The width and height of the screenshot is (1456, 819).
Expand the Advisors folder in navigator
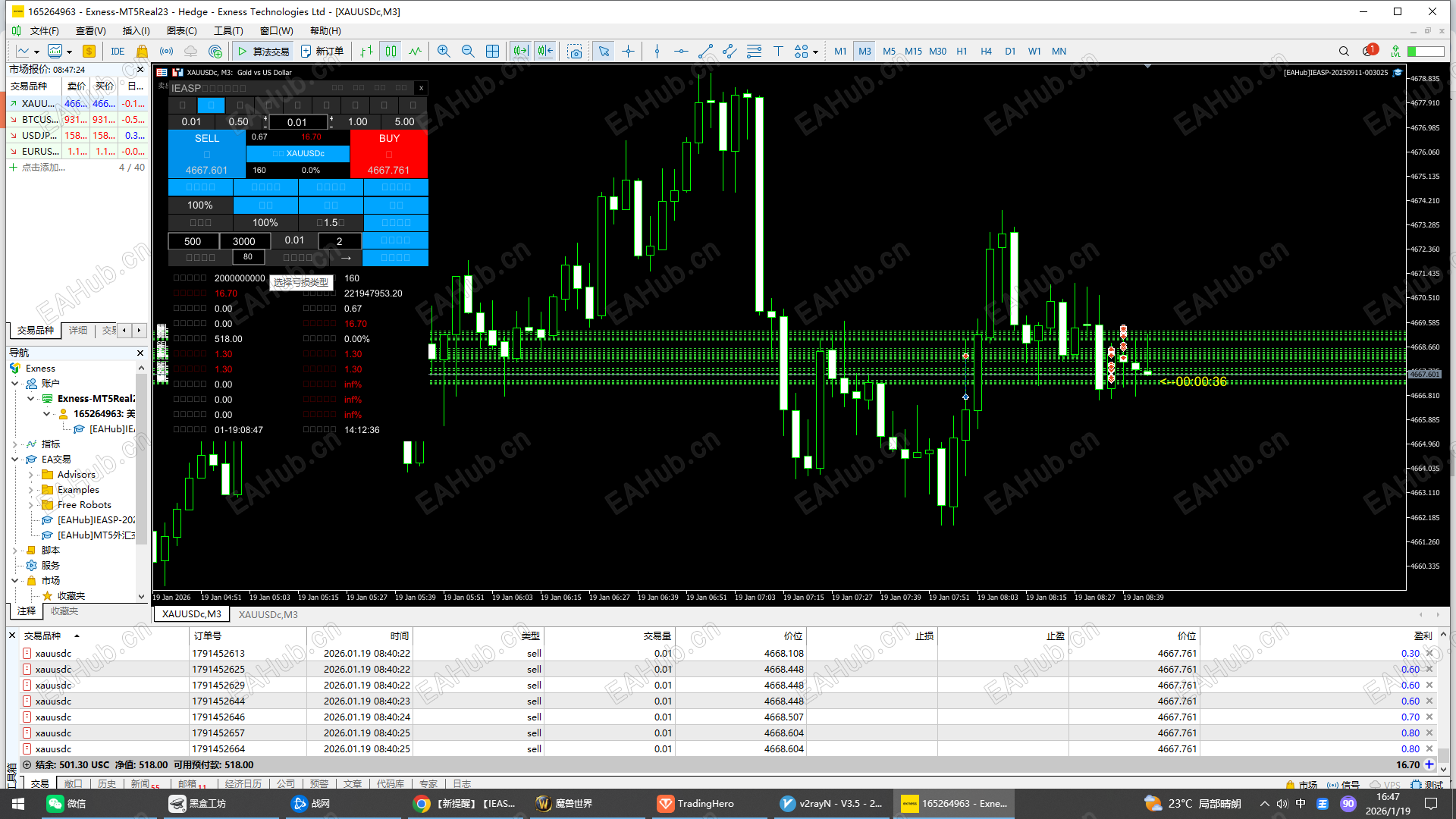point(31,475)
